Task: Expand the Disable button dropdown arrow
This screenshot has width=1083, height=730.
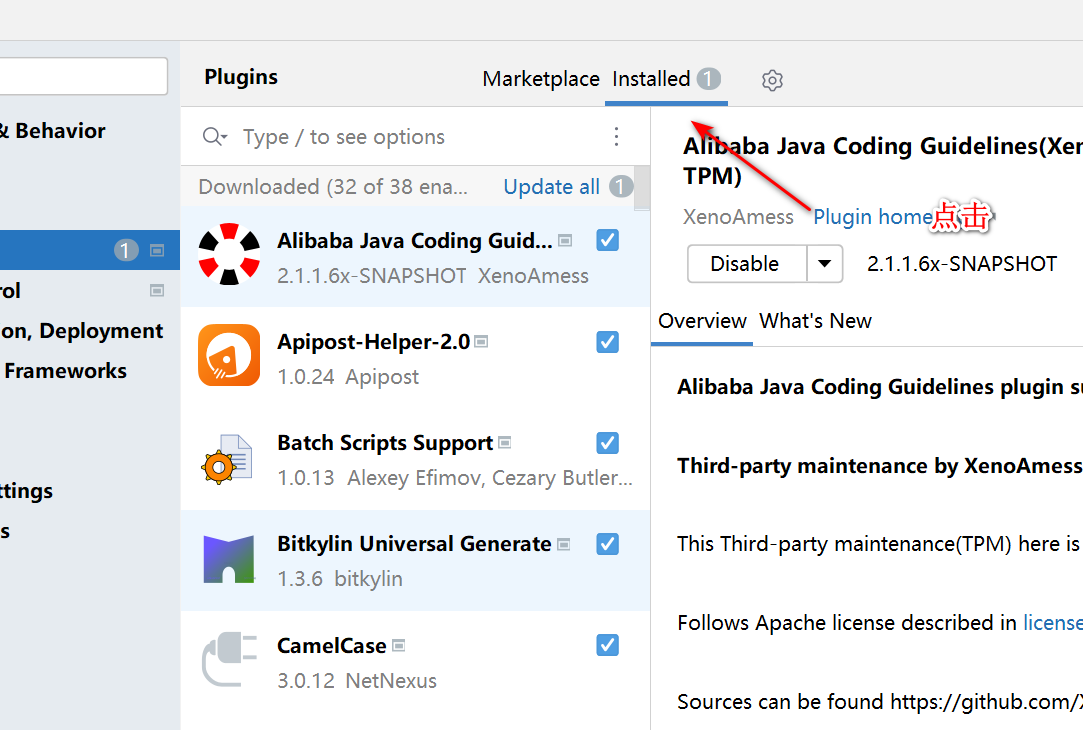Action: (824, 264)
